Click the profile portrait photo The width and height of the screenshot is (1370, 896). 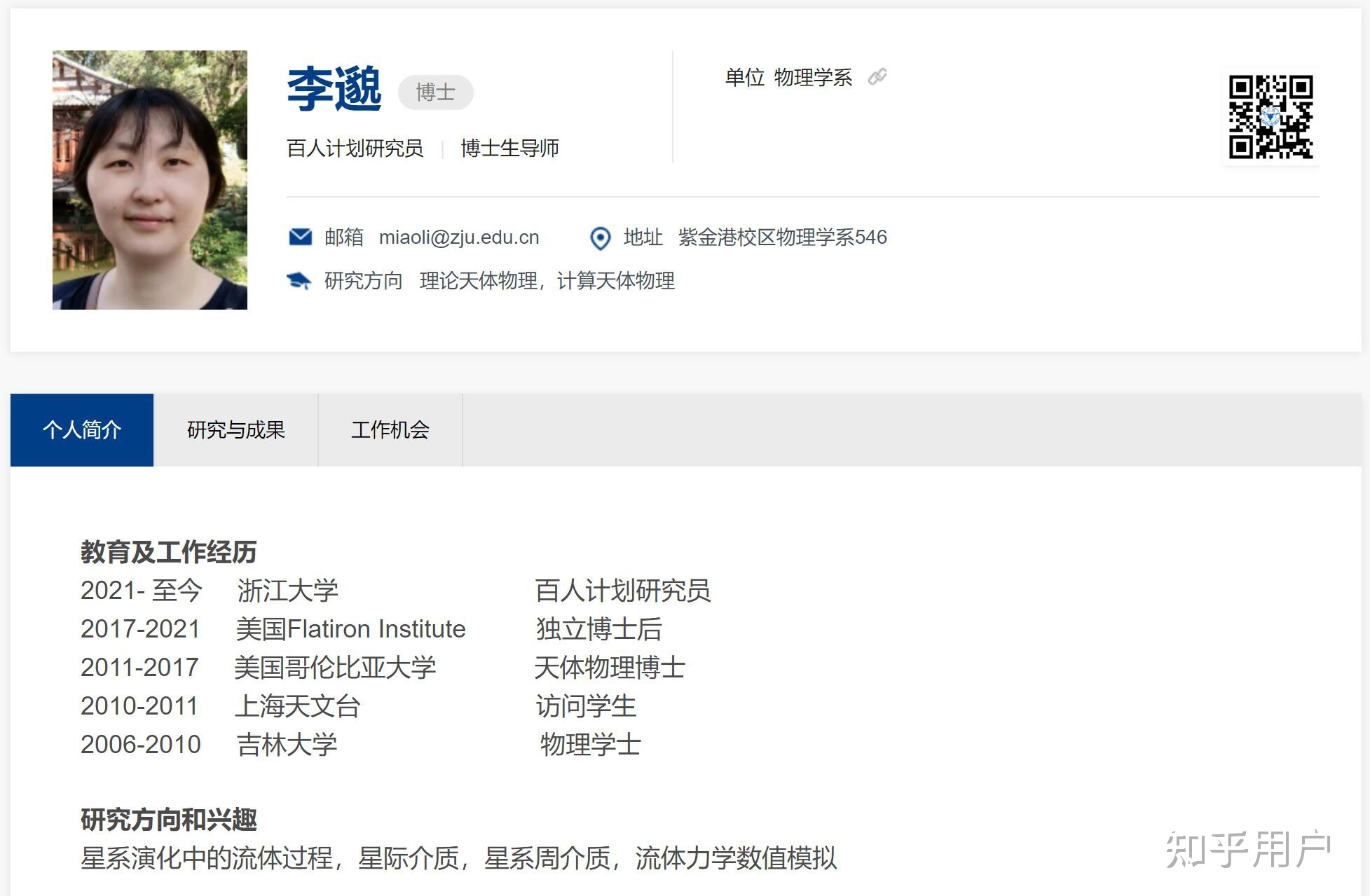(150, 180)
